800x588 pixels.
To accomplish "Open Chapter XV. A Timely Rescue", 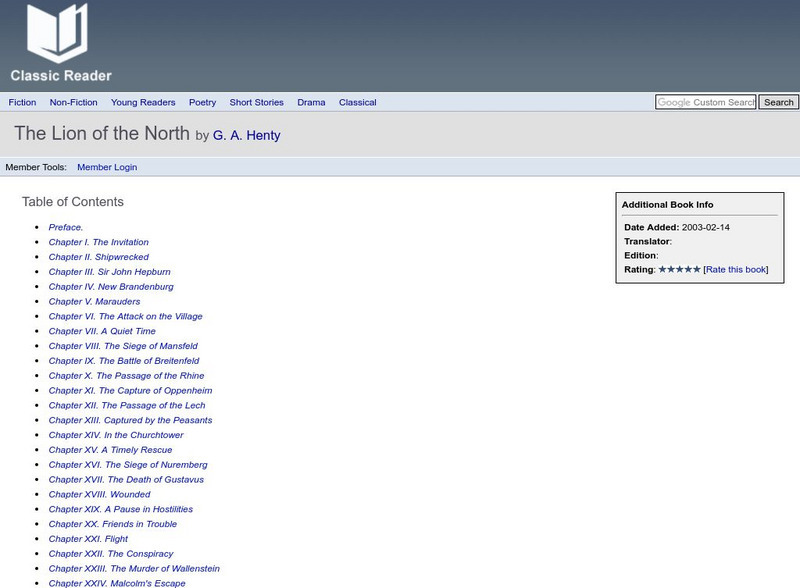I will click(x=110, y=450).
